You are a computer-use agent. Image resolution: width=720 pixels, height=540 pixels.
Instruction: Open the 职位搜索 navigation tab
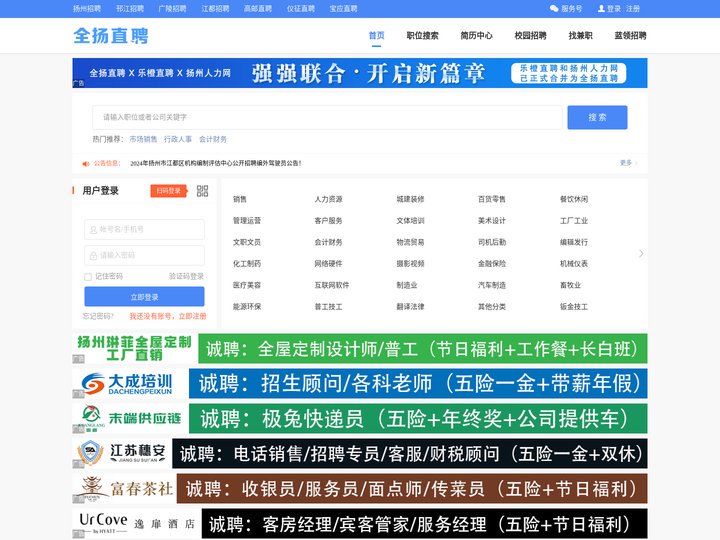tap(422, 35)
